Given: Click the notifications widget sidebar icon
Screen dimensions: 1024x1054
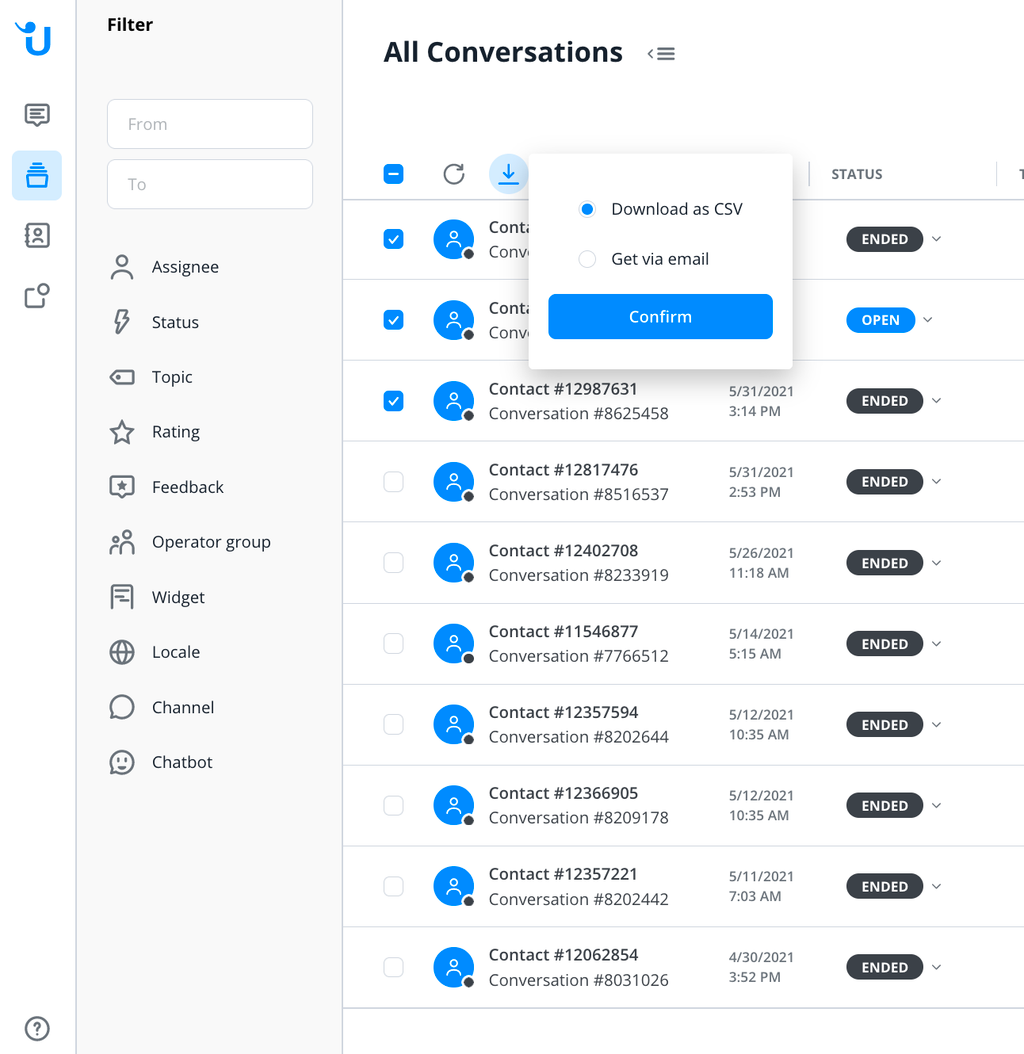Looking at the screenshot, I should click(x=37, y=296).
